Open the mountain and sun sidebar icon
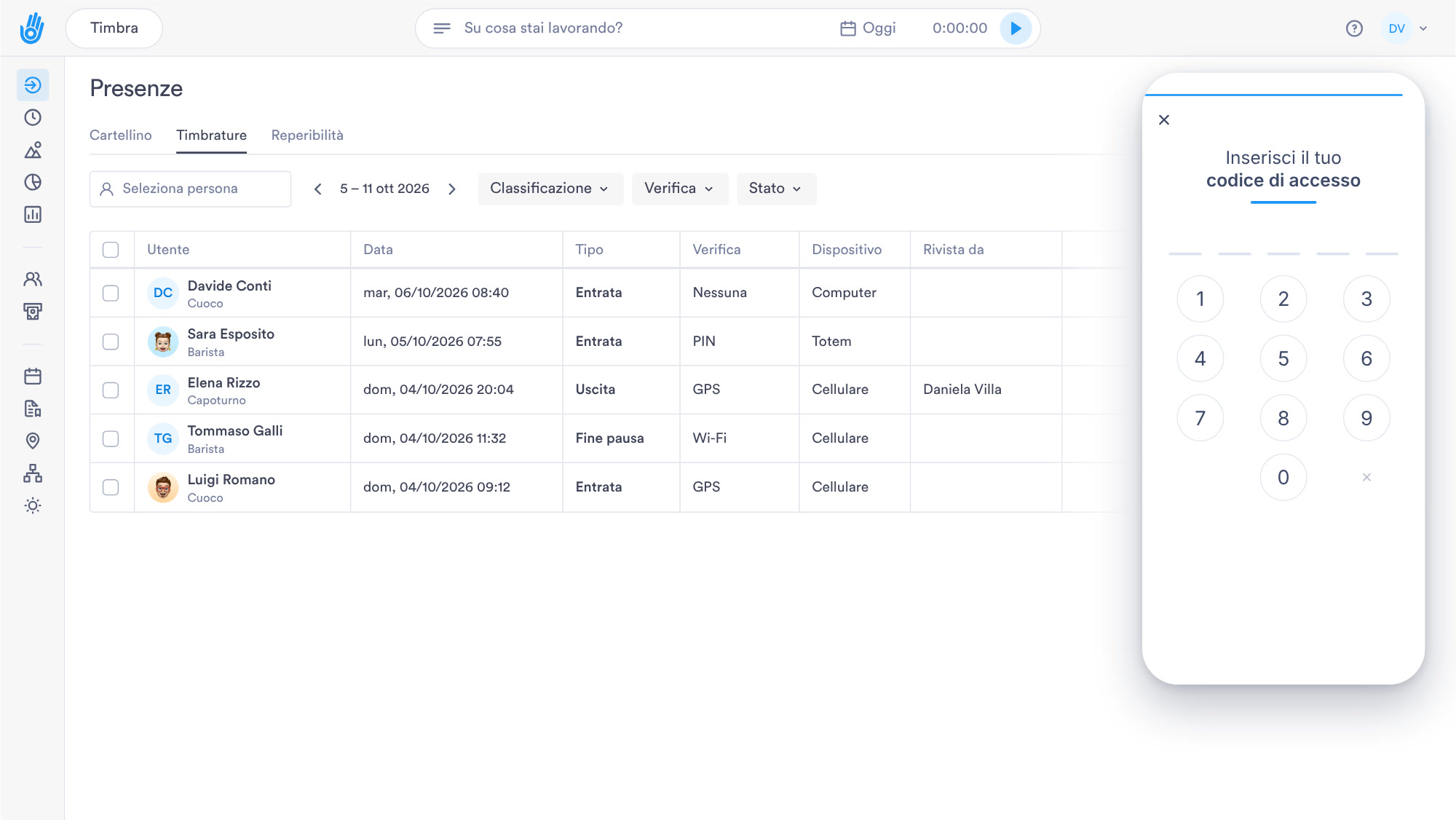Screen dimensions: 1456x820 [33, 150]
